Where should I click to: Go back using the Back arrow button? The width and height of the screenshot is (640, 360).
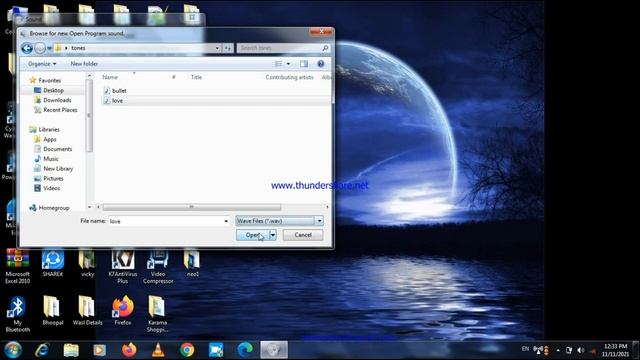click(x=27, y=48)
